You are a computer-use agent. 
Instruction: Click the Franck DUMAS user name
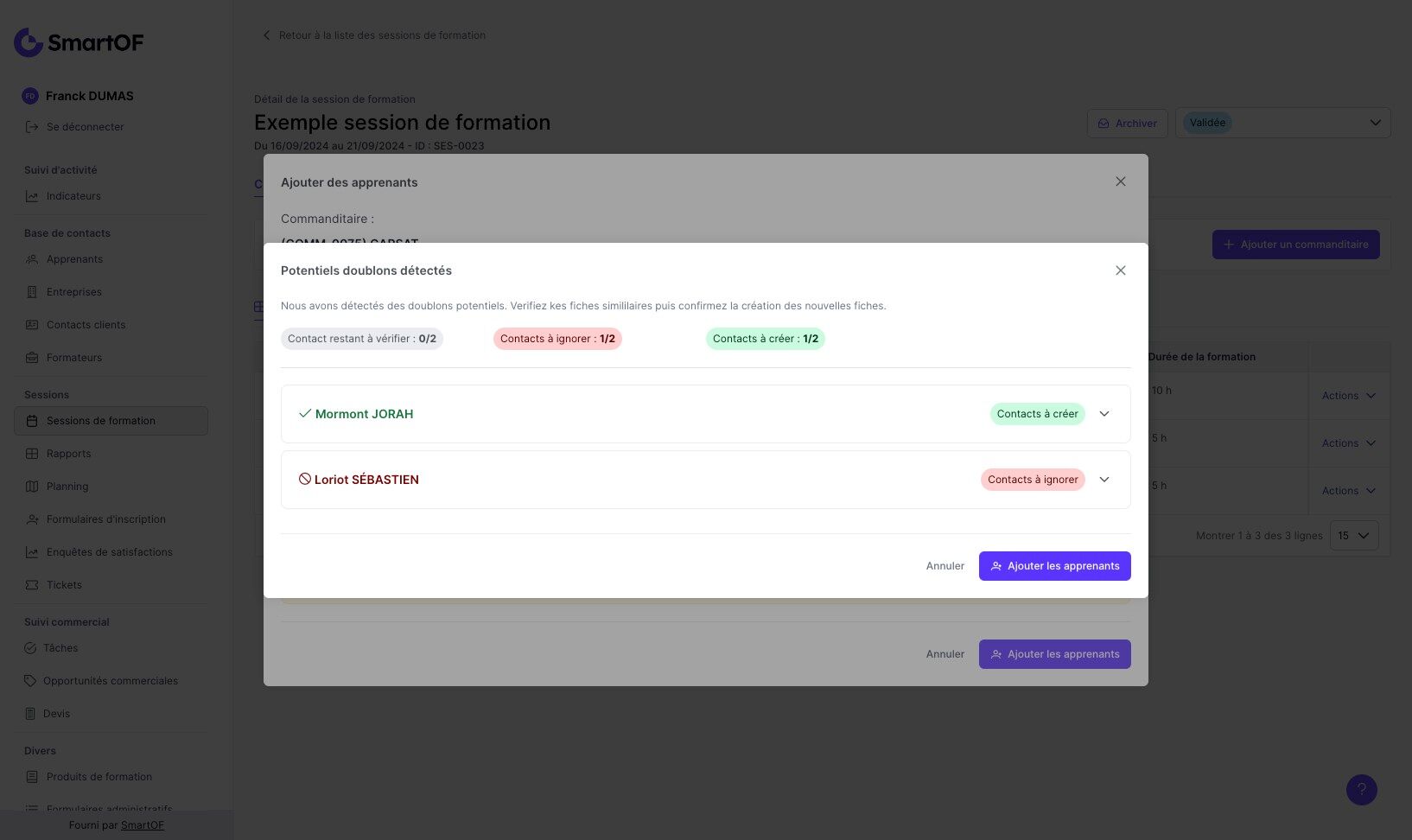[90, 96]
